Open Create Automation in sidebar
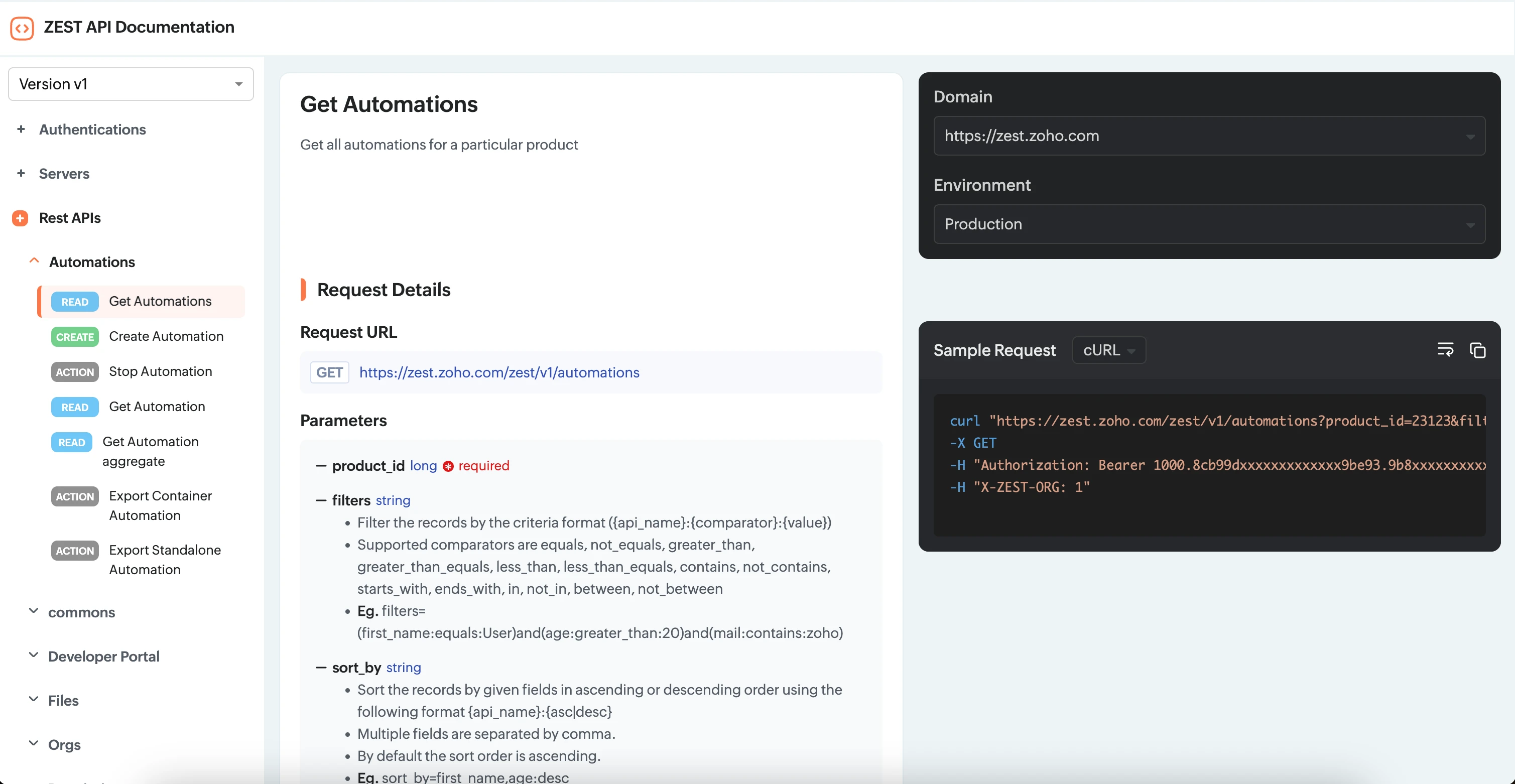 (166, 336)
